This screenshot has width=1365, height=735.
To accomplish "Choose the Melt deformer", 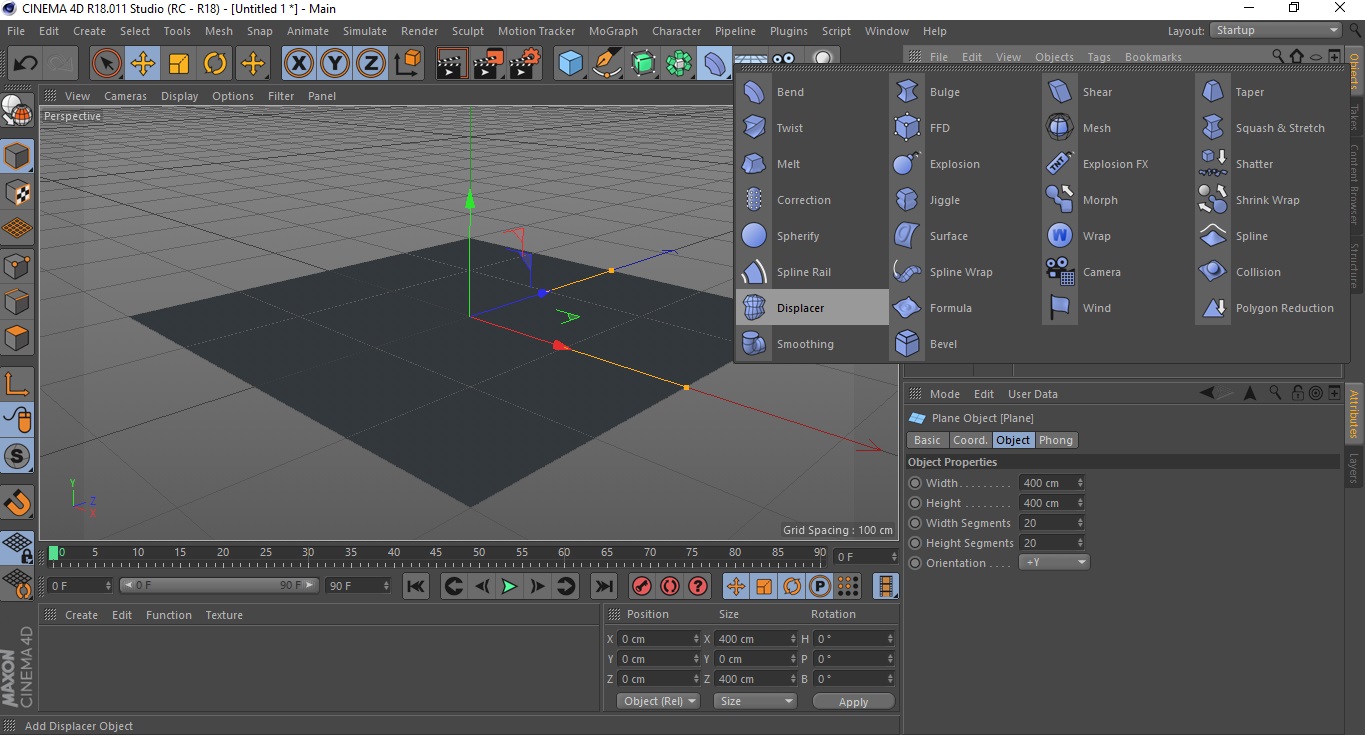I will pyautogui.click(x=812, y=164).
